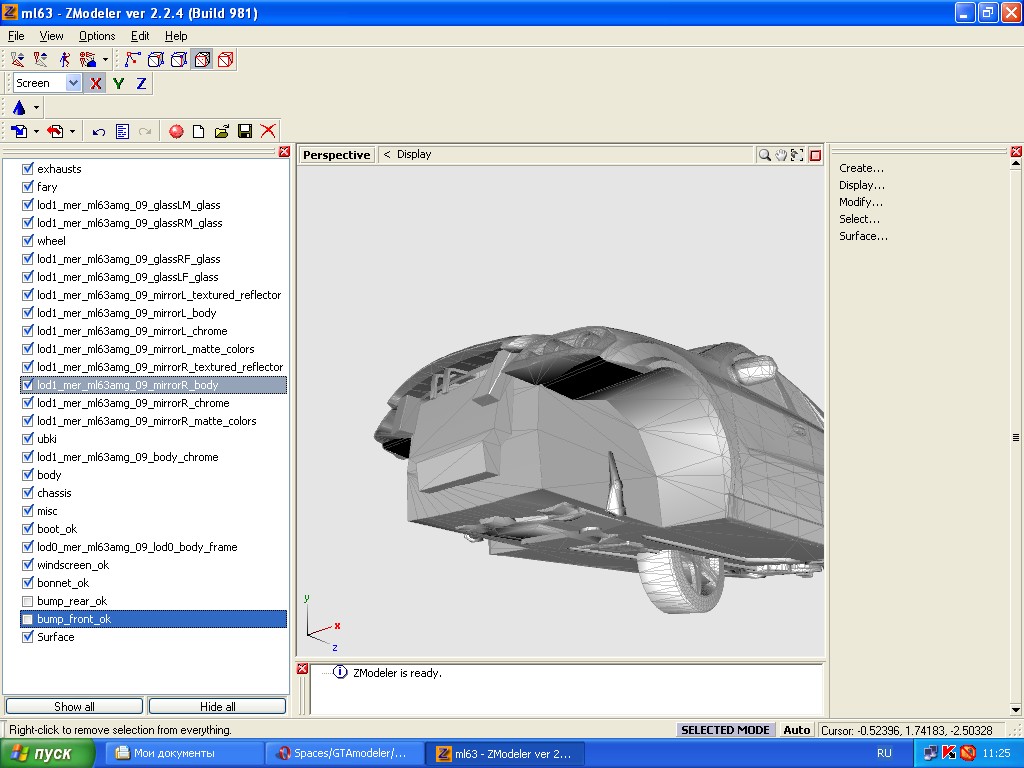The width and height of the screenshot is (1024, 768).
Task: Click the open file folder icon
Action: (x=222, y=131)
